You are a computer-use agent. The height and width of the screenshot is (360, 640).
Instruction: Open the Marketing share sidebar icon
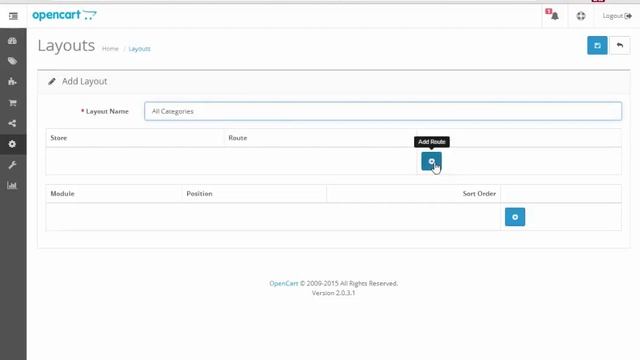click(x=12, y=123)
